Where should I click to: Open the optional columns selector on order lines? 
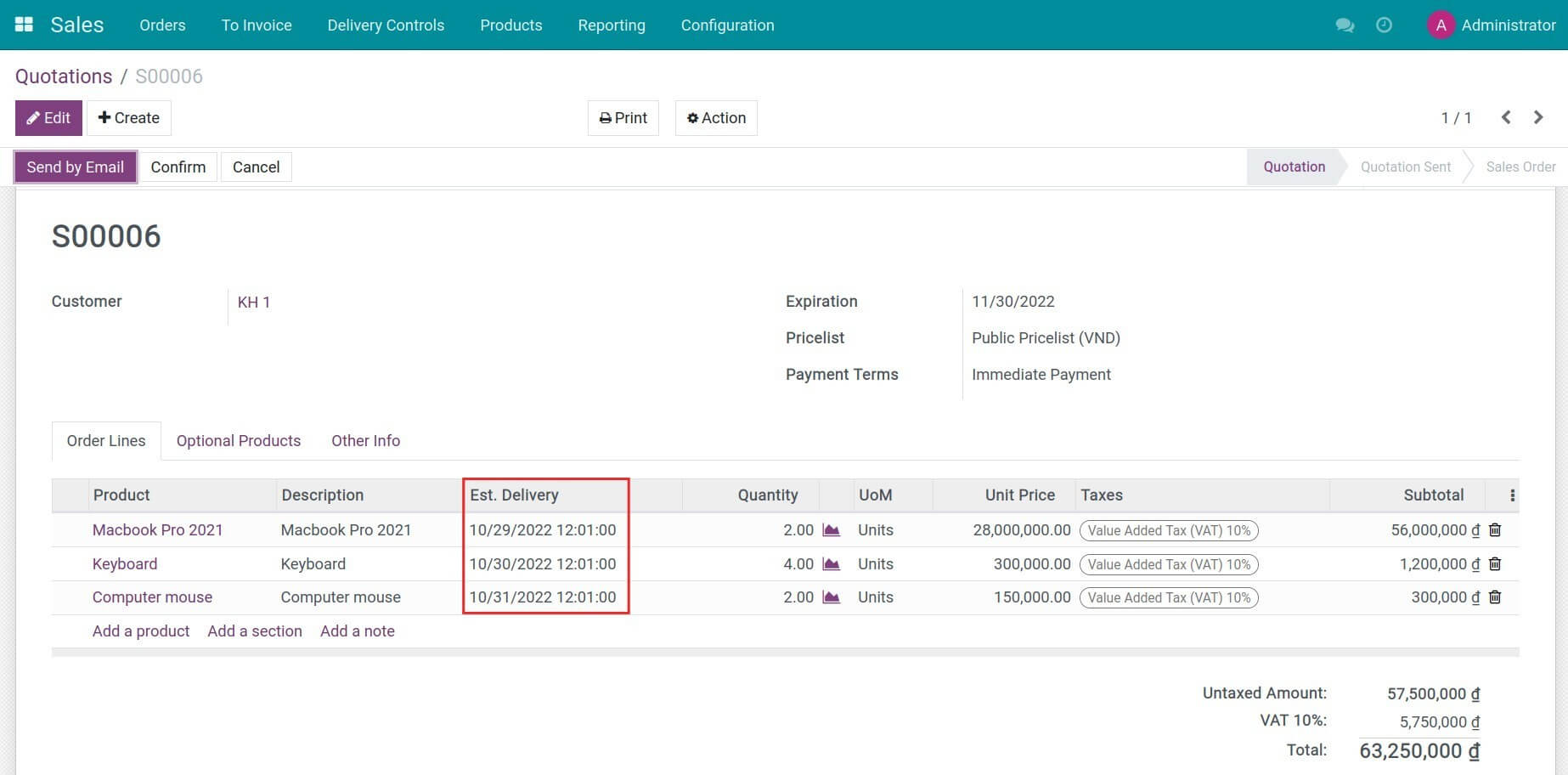point(1511,495)
